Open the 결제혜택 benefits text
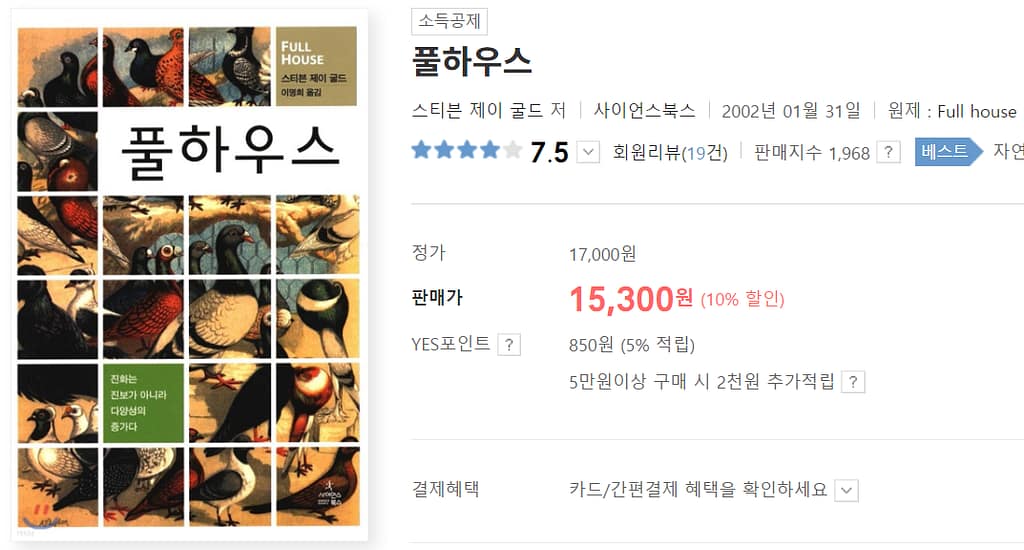The height and width of the screenshot is (550, 1024). click(x=698, y=489)
